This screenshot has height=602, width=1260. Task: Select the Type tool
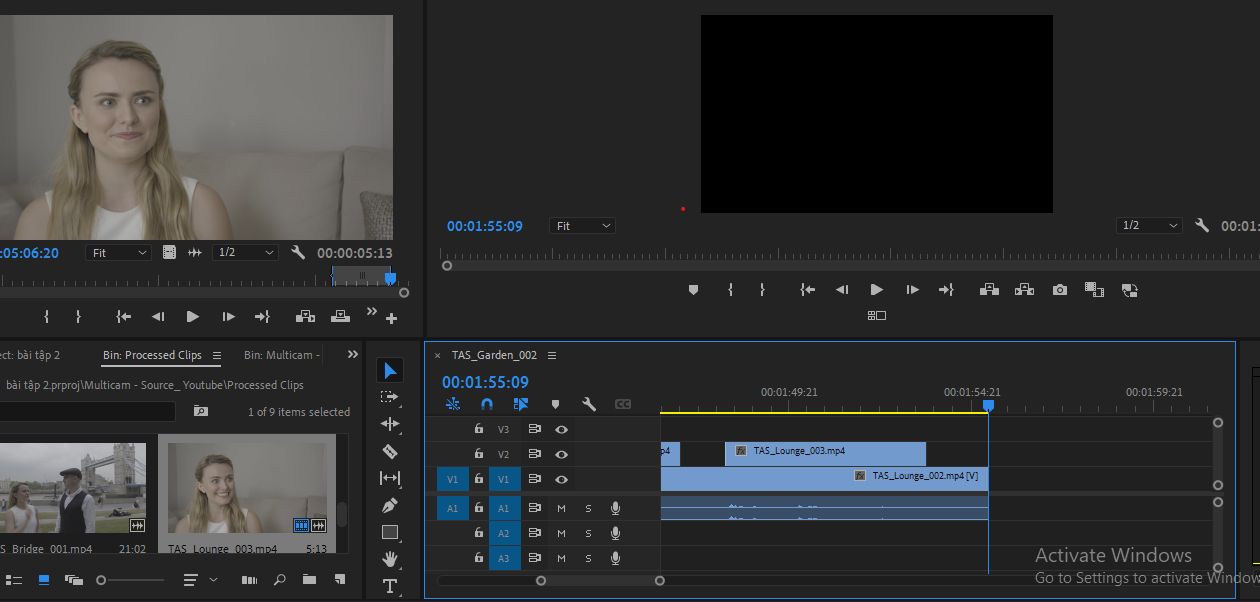click(390, 586)
